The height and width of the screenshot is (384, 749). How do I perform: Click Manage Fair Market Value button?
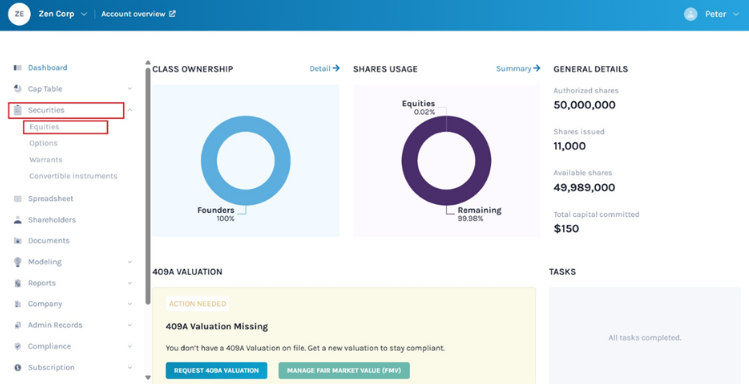pyautogui.click(x=343, y=371)
